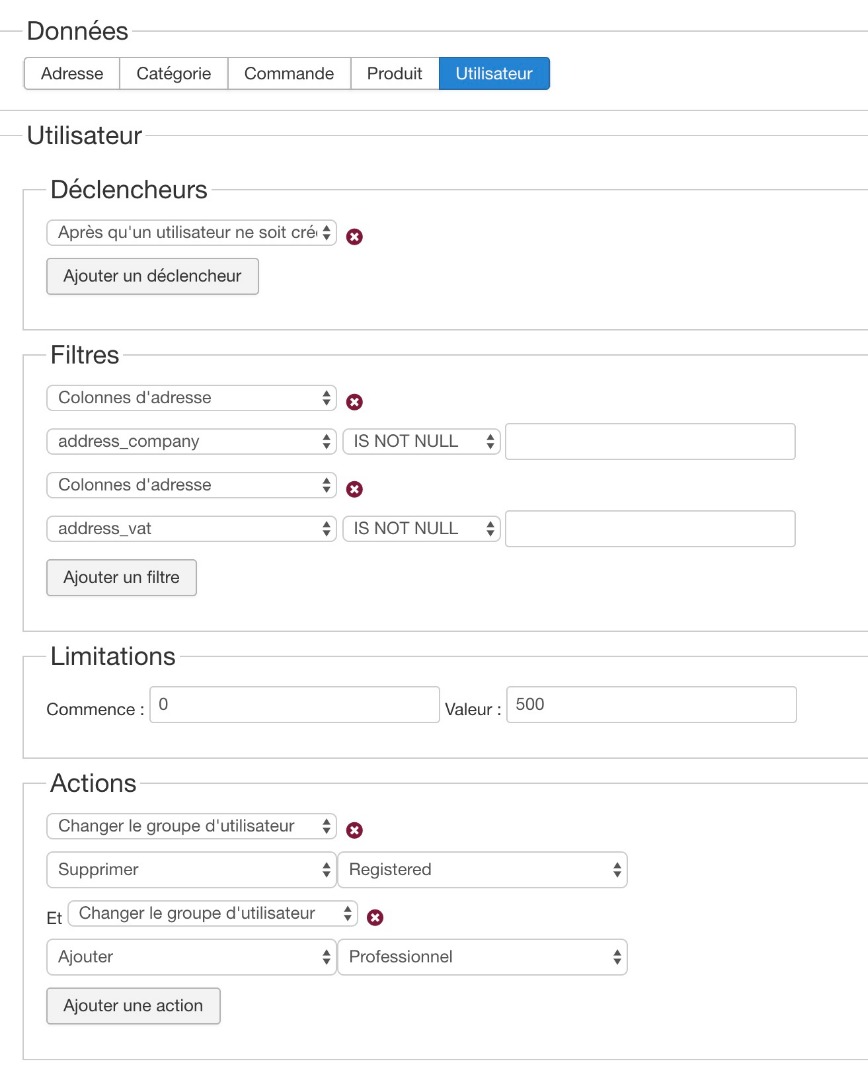Image resolution: width=868 pixels, height=1080 pixels.
Task: Click the Valeur limit input field
Action: [x=651, y=705]
